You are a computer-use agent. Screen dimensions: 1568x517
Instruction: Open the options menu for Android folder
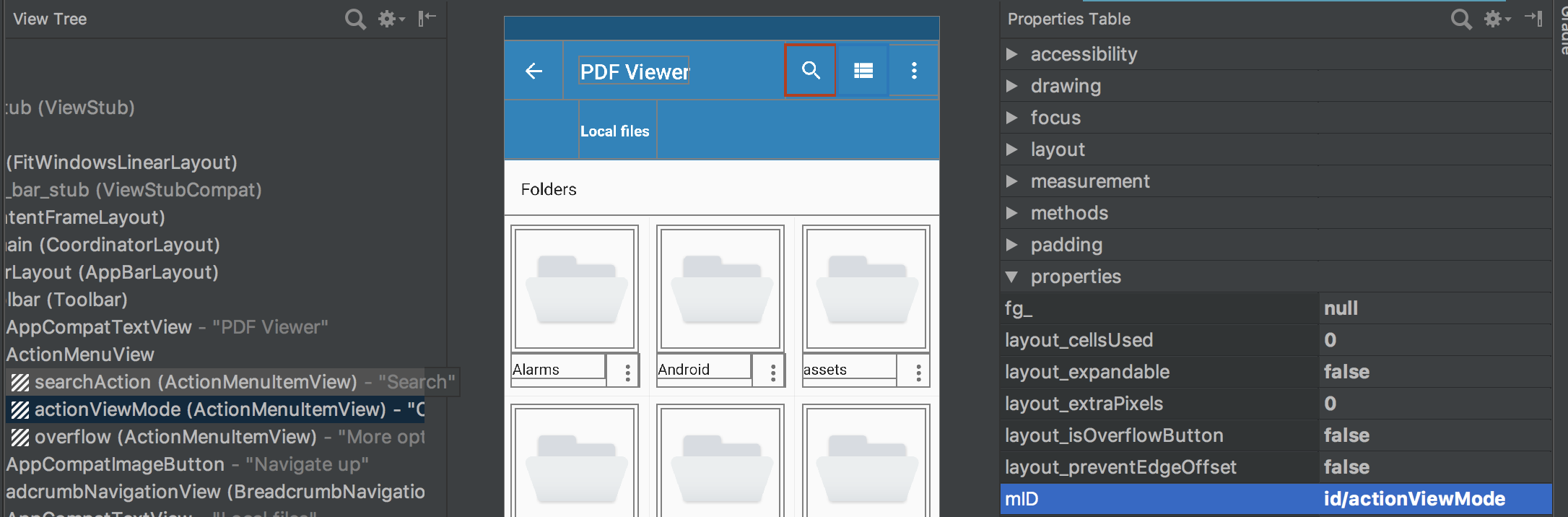(772, 372)
